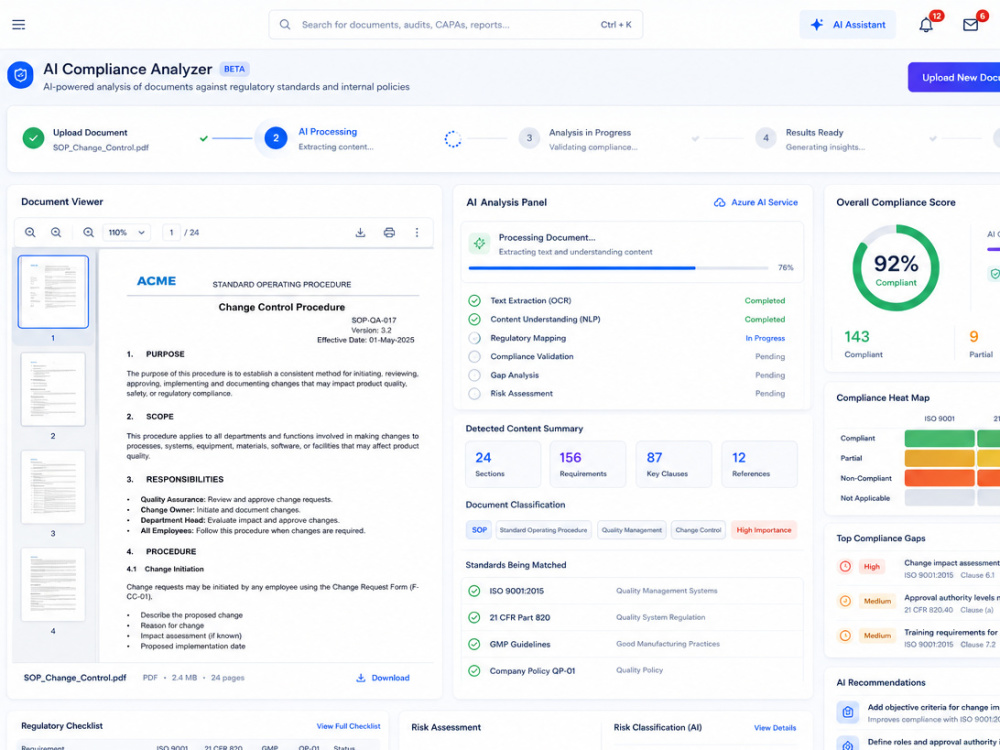Click the 21 CFR Part 820 check icon
The height and width of the screenshot is (750, 1000).
tap(474, 617)
